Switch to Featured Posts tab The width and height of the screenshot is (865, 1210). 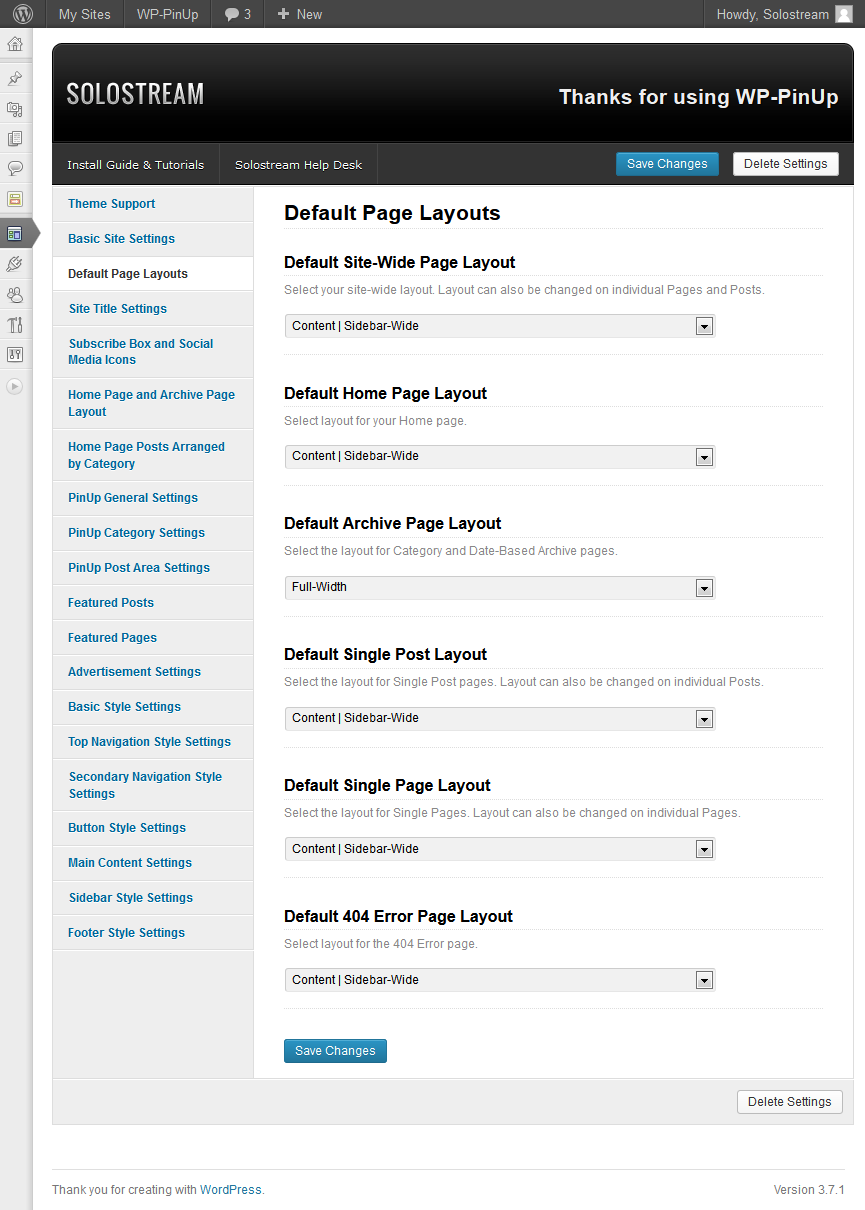pos(153,603)
